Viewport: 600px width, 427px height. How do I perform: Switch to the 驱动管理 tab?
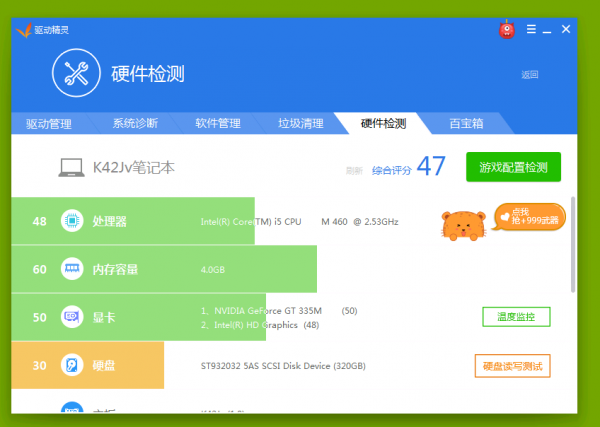(49, 124)
